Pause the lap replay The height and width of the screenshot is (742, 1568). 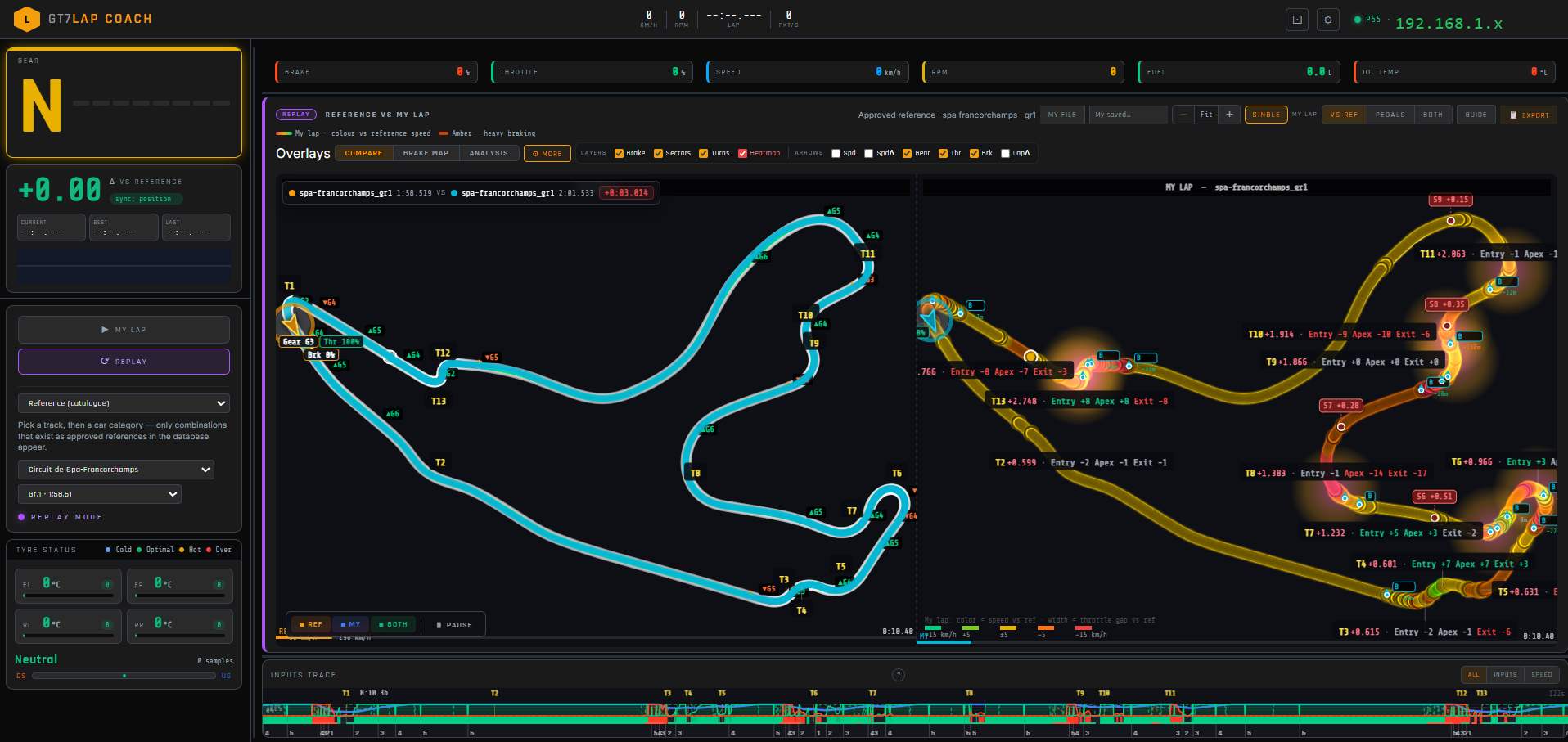454,624
